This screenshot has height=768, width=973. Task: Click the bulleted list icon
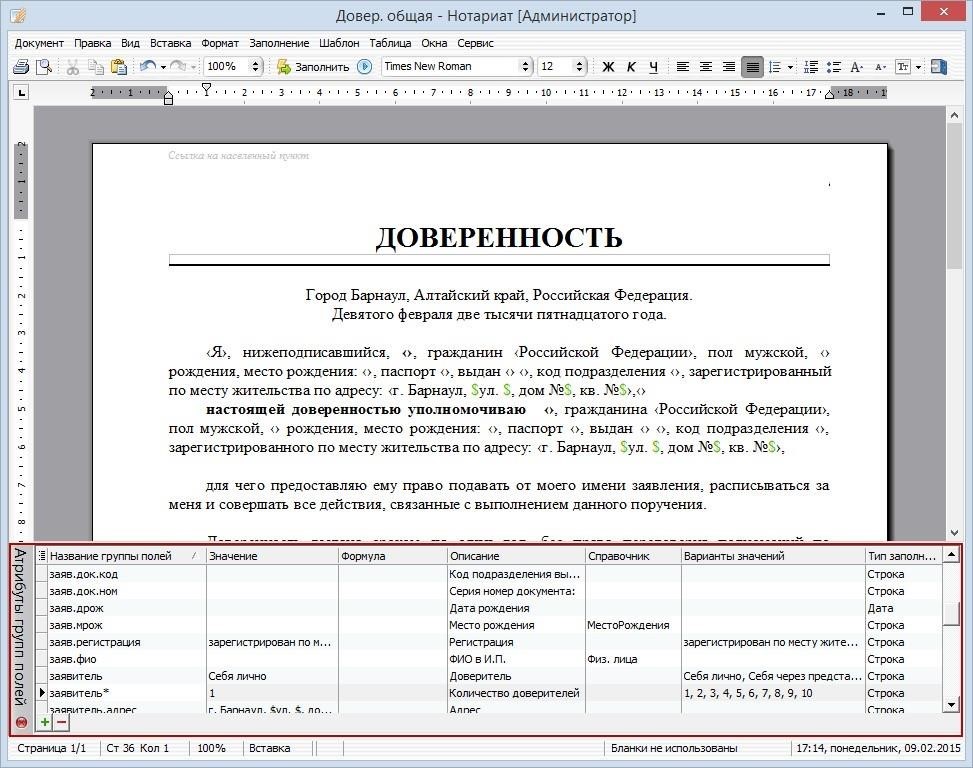[833, 66]
